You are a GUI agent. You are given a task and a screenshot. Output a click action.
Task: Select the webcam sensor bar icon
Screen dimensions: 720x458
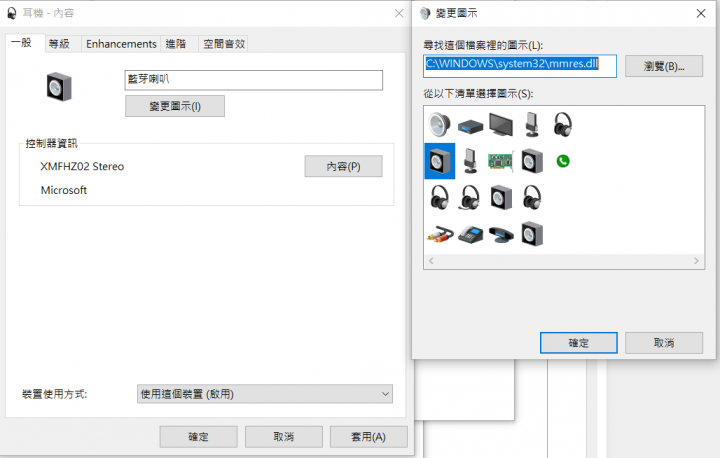click(x=501, y=235)
